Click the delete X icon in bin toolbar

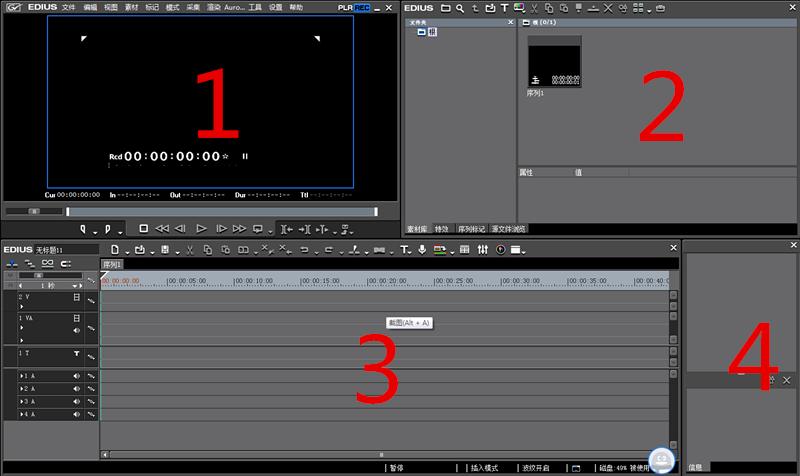tap(608, 8)
